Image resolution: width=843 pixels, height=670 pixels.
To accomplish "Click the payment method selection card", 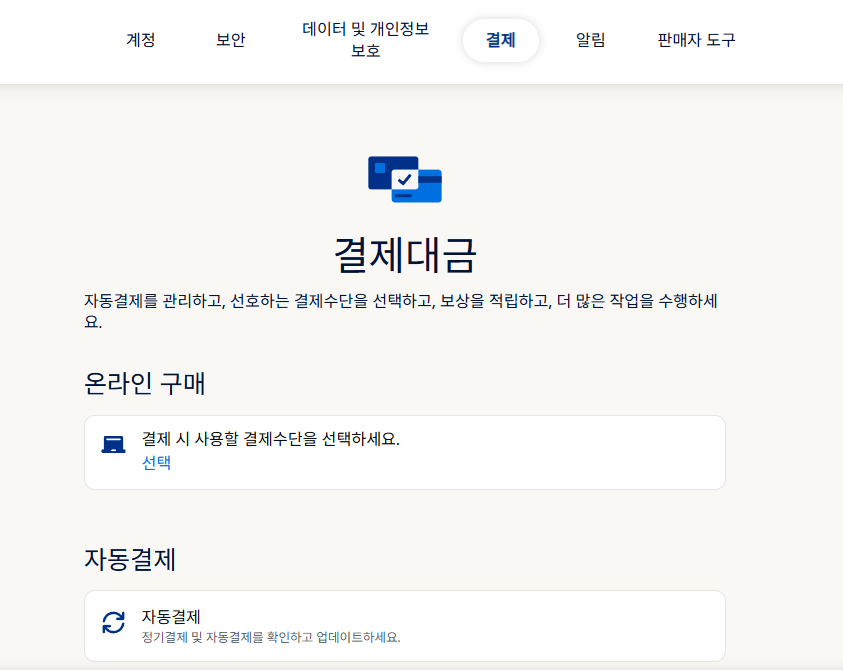I will point(403,452).
